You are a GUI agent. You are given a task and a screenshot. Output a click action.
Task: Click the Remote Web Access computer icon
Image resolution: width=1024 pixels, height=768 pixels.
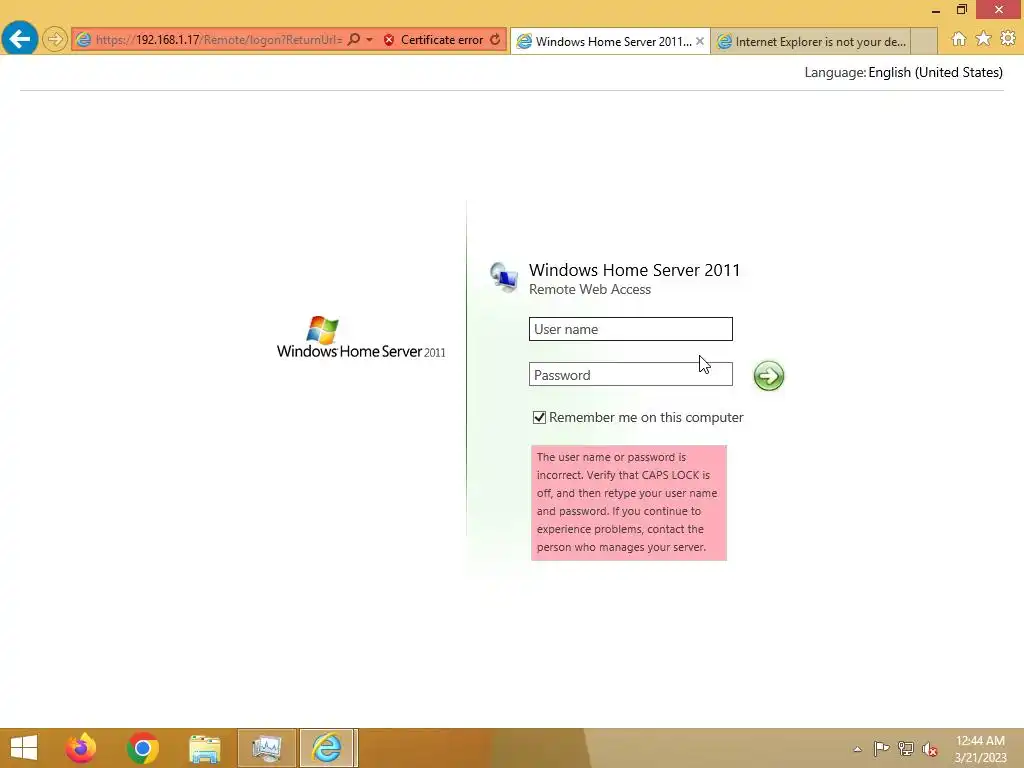click(x=504, y=278)
